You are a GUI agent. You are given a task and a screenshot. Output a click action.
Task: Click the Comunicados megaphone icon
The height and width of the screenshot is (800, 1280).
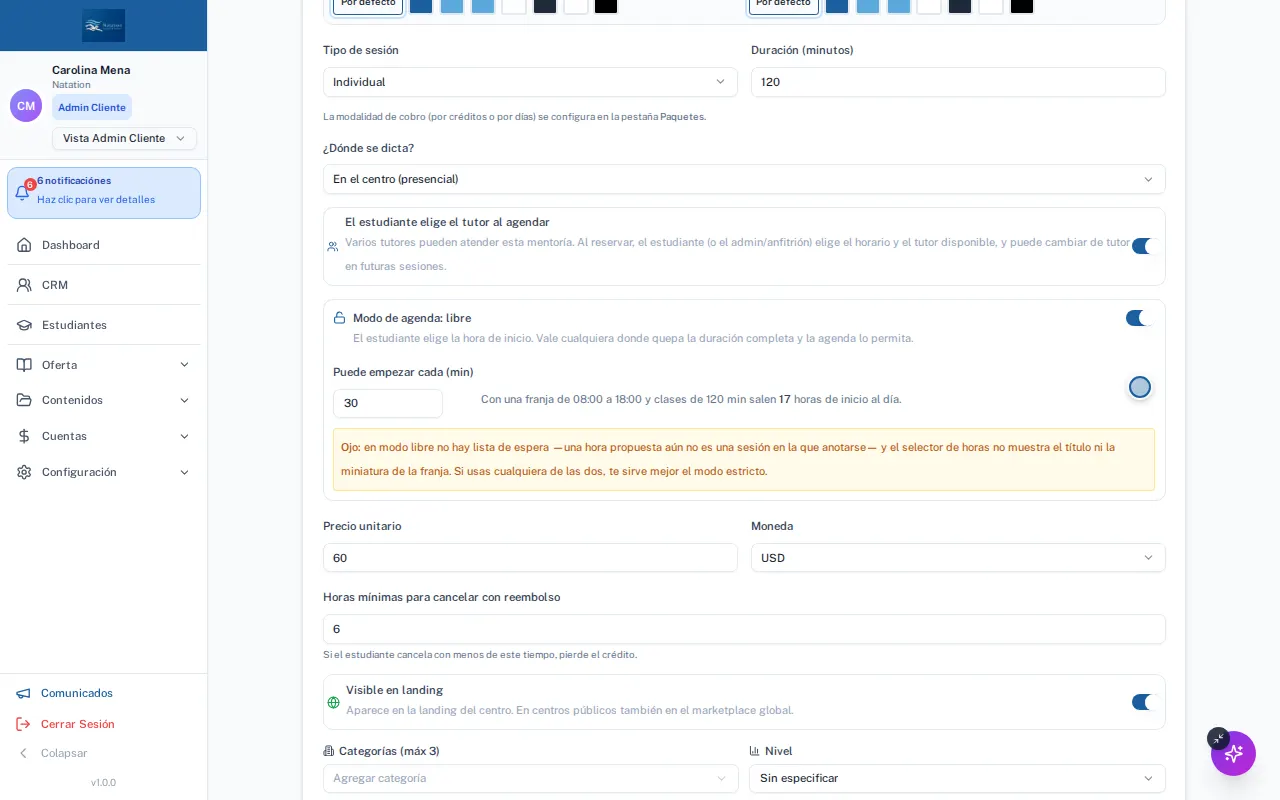coord(23,693)
